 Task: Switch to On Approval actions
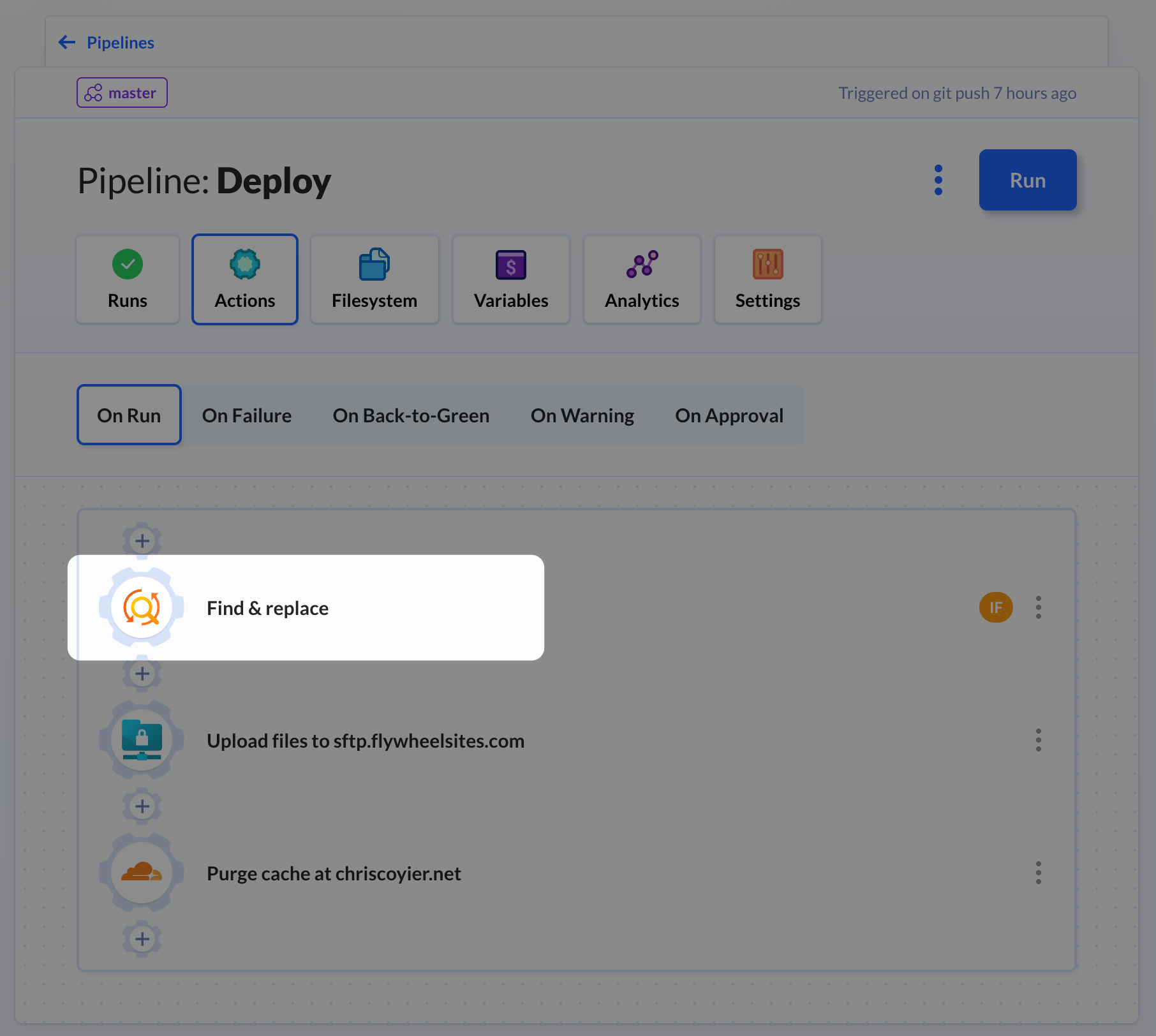[729, 415]
